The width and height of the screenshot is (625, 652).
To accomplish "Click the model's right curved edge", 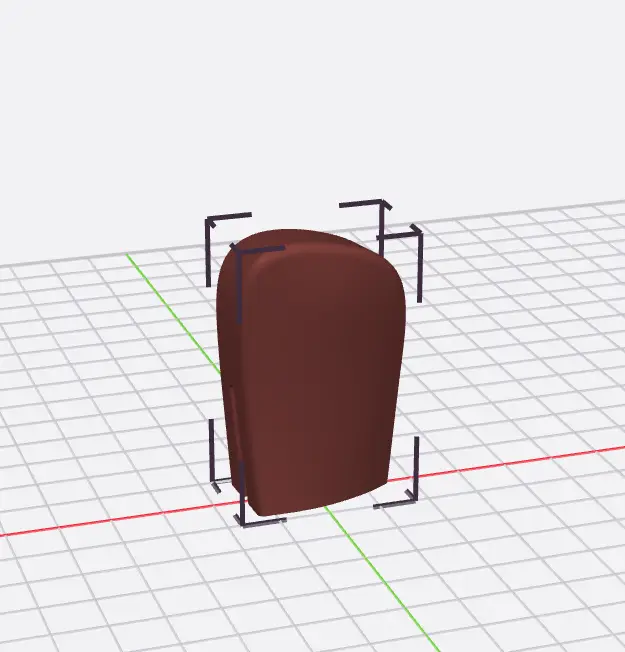I will click(398, 330).
